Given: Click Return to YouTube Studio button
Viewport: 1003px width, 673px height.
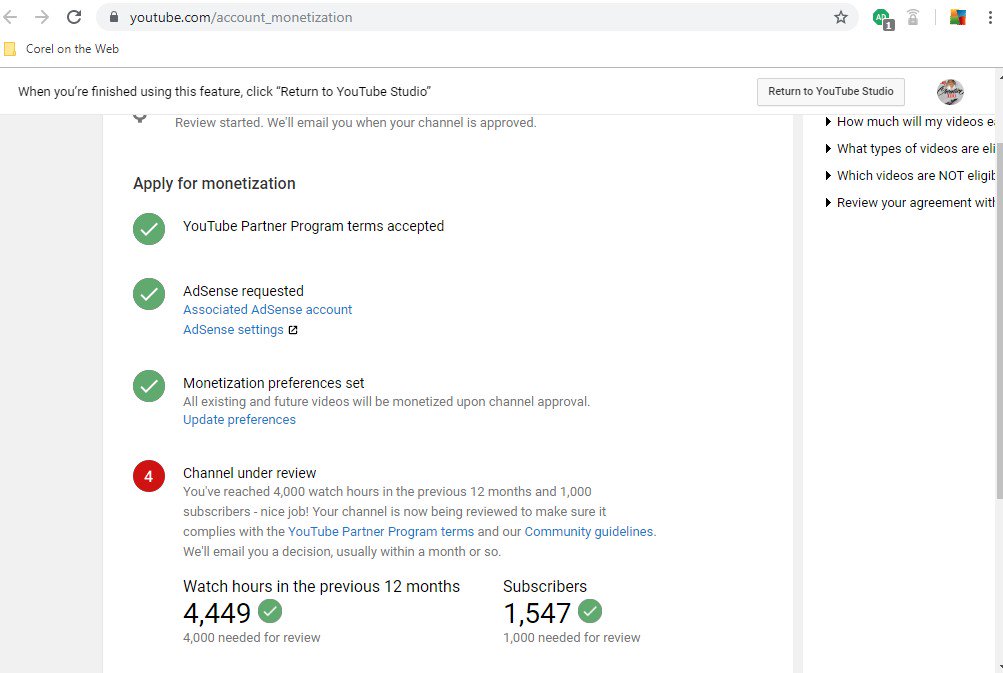Looking at the screenshot, I should tap(830, 91).
